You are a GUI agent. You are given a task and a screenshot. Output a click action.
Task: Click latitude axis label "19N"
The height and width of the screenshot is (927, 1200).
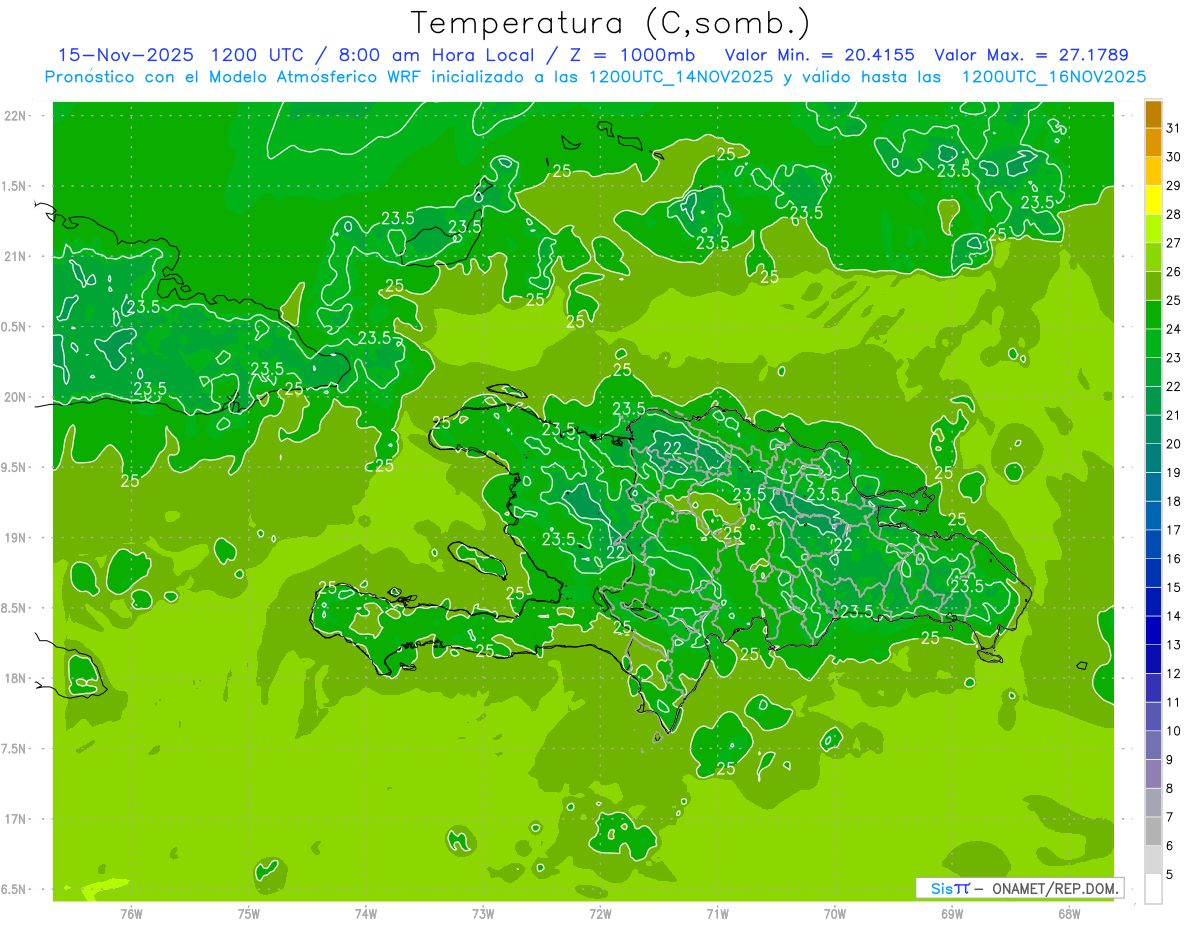[17, 538]
